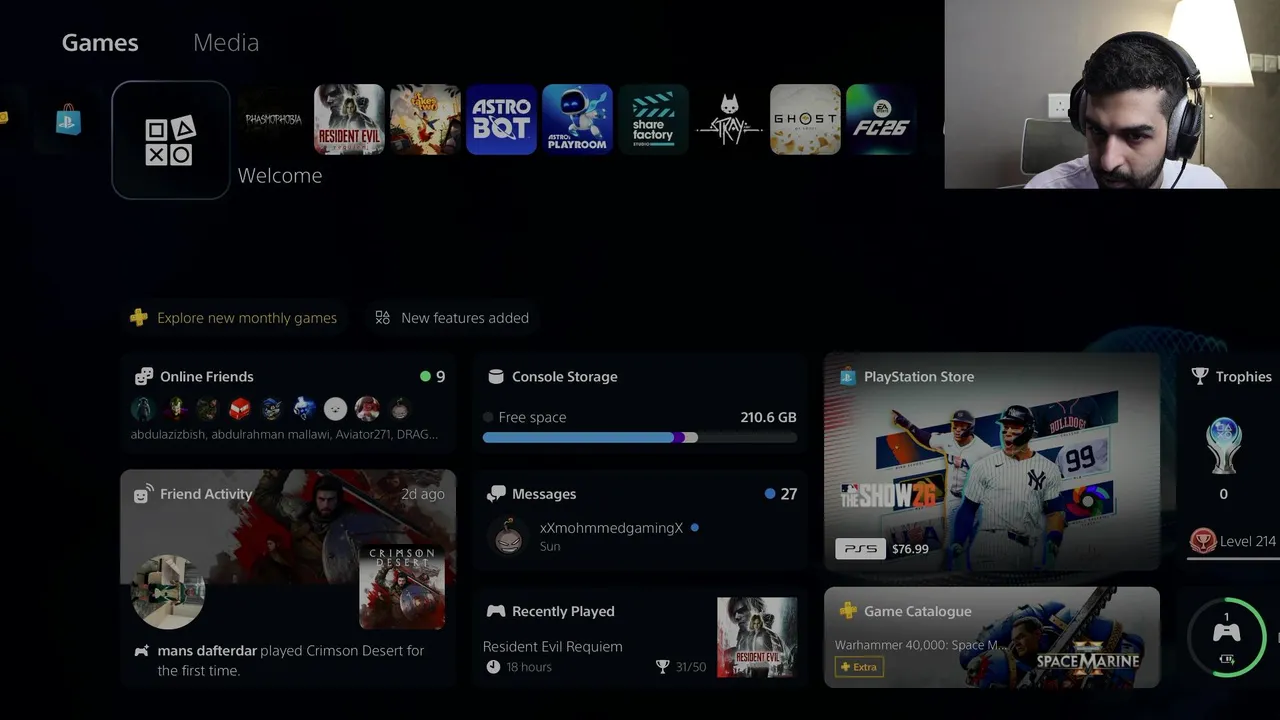The image size is (1280, 720).
Task: Click the Resident Evil Requiem cover thumbnail
Action: point(757,637)
